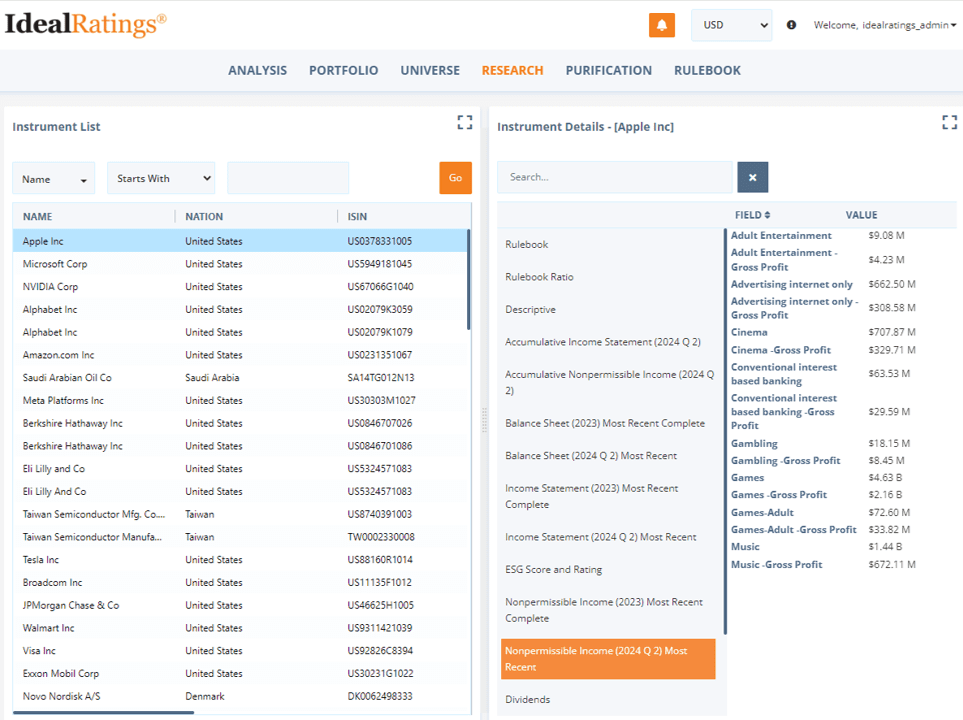Open the Starts With condition dropdown
Viewport: 963px width, 720px height.
(x=162, y=178)
